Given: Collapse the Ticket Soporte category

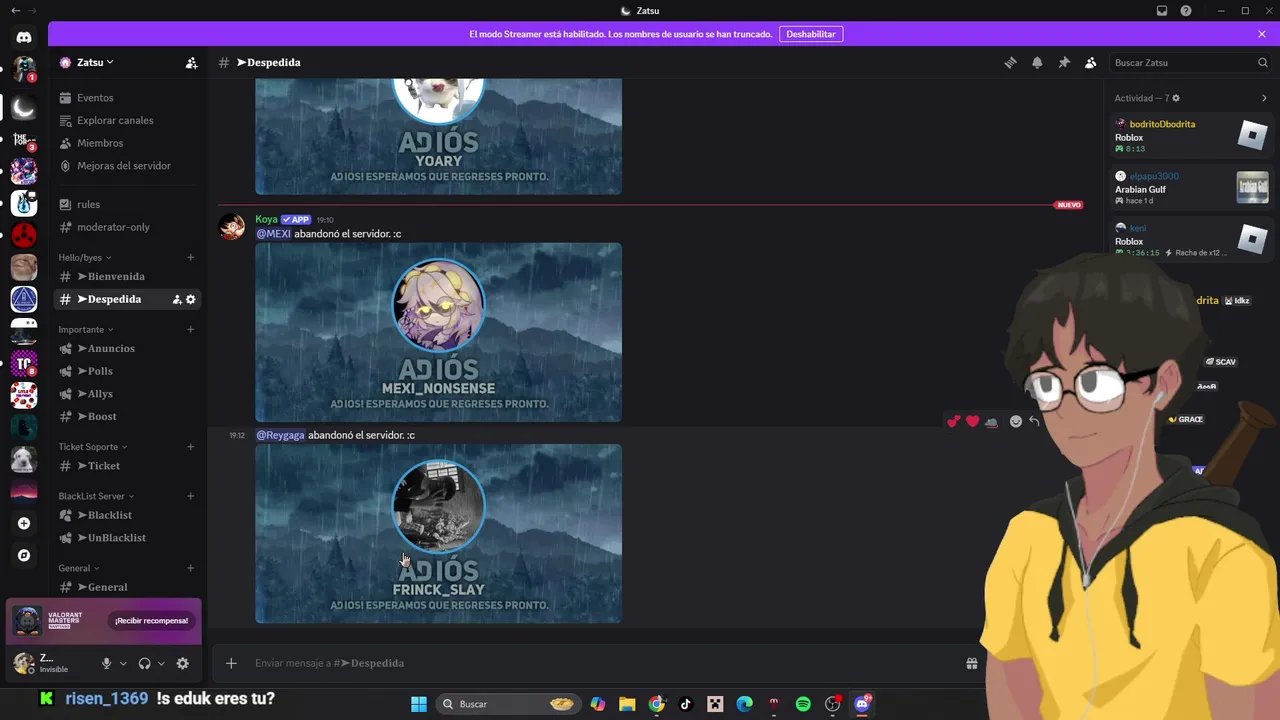Looking at the screenshot, I should [x=93, y=447].
